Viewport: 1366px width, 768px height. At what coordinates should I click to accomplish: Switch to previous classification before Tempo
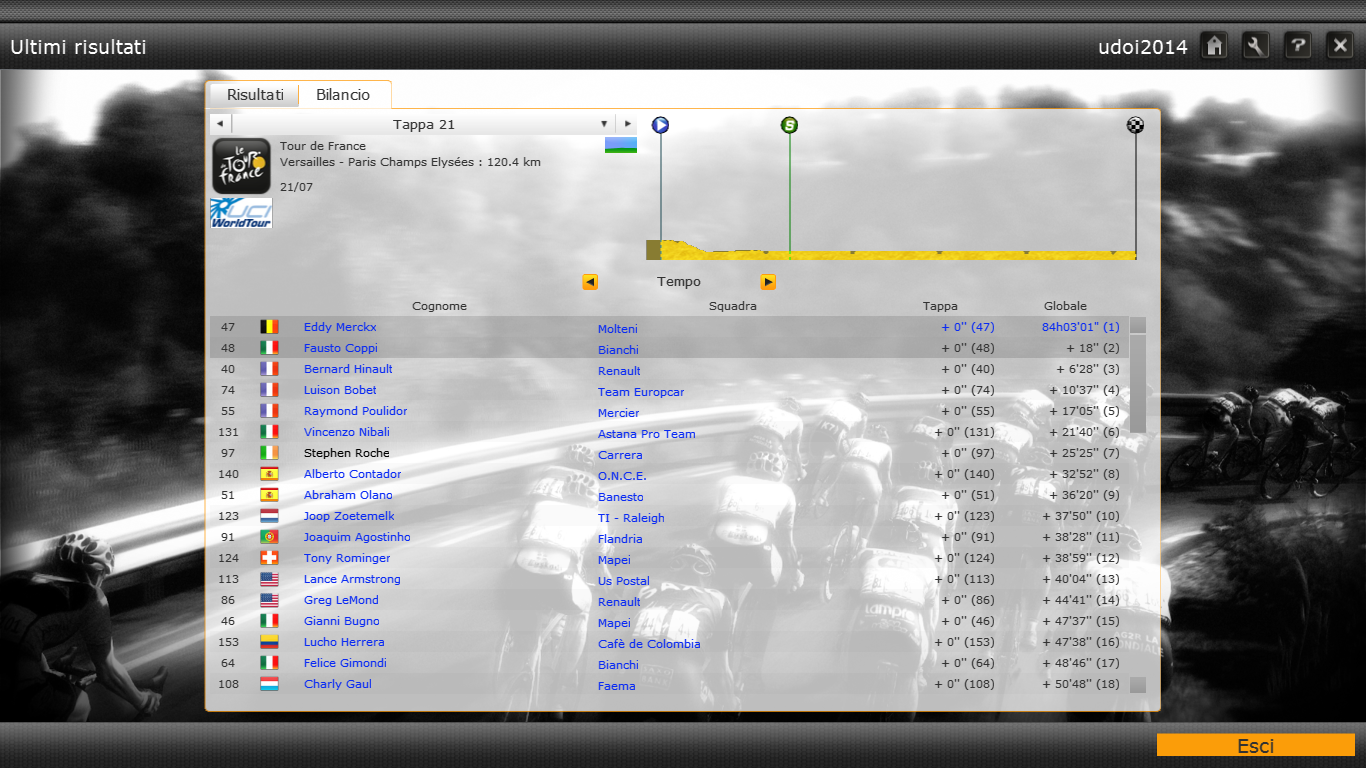coord(590,282)
